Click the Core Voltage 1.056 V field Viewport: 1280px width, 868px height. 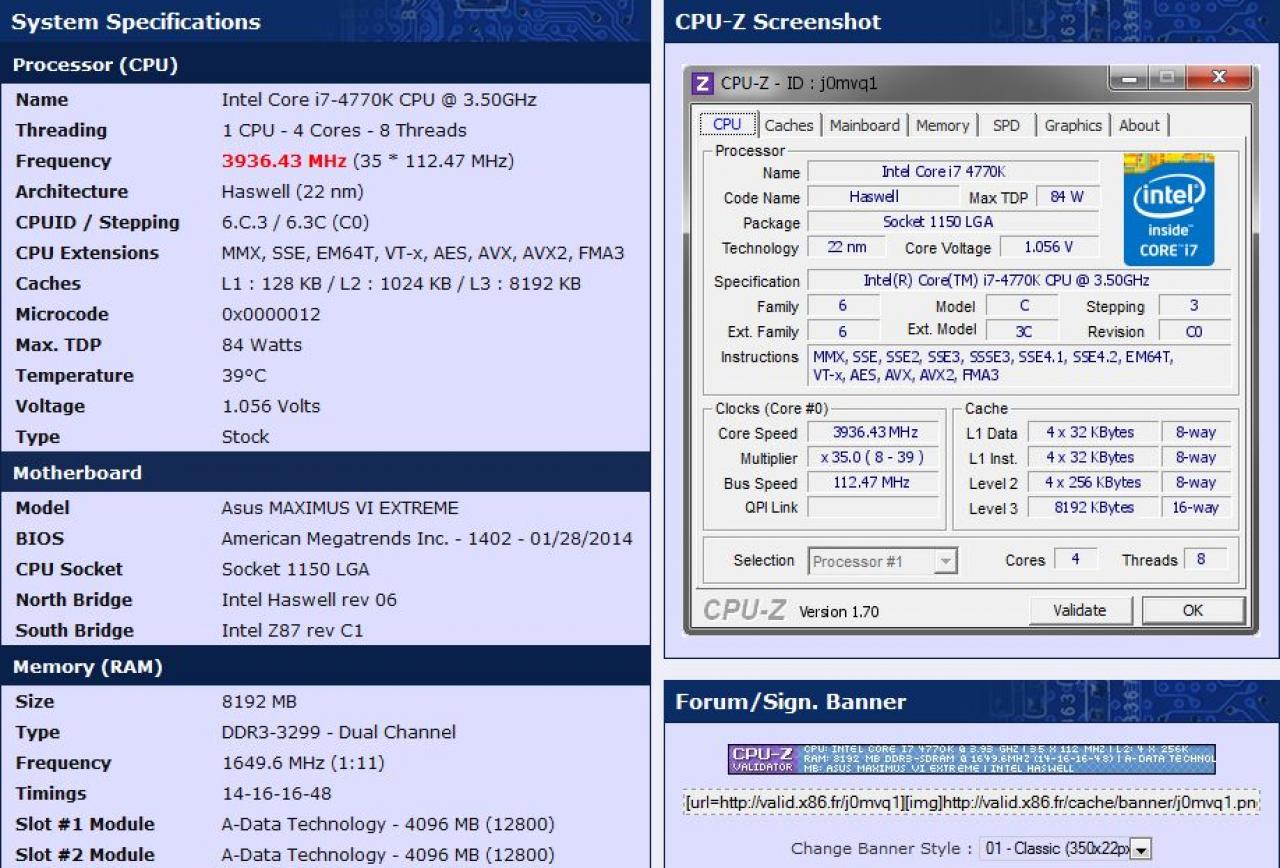[1049, 247]
